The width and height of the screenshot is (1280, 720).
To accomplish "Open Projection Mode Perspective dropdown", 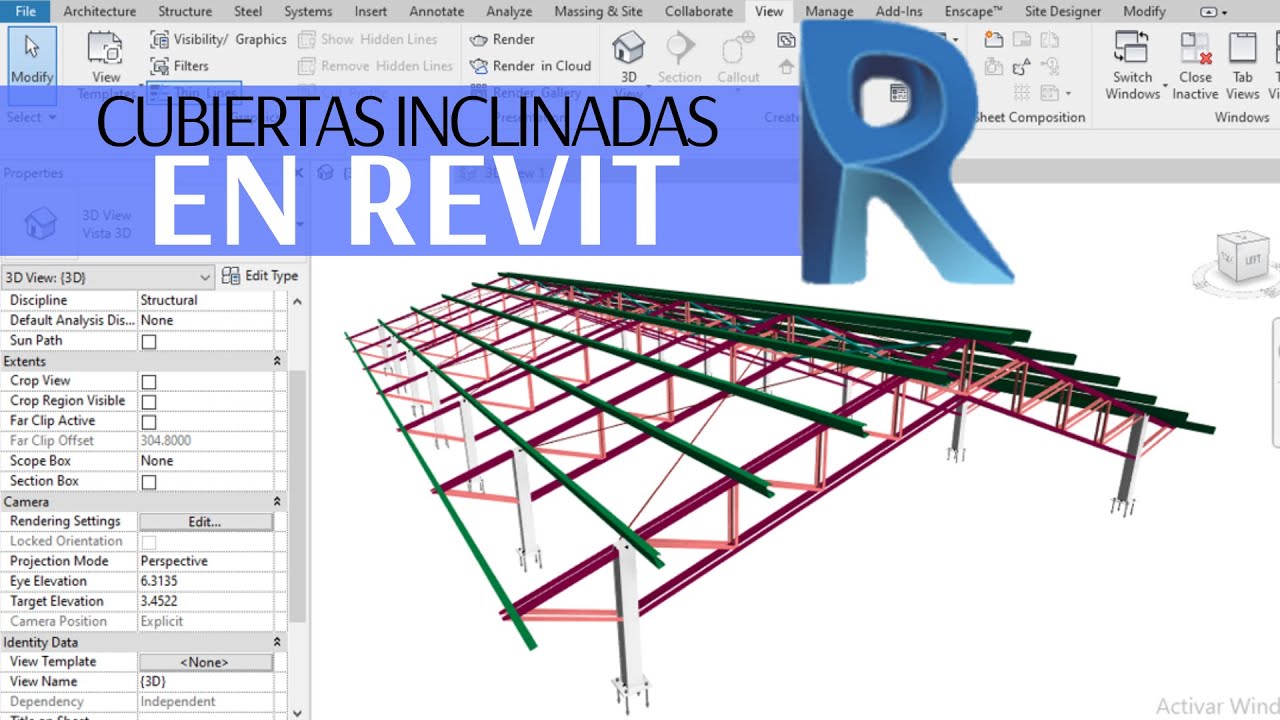I will pyautogui.click(x=205, y=561).
